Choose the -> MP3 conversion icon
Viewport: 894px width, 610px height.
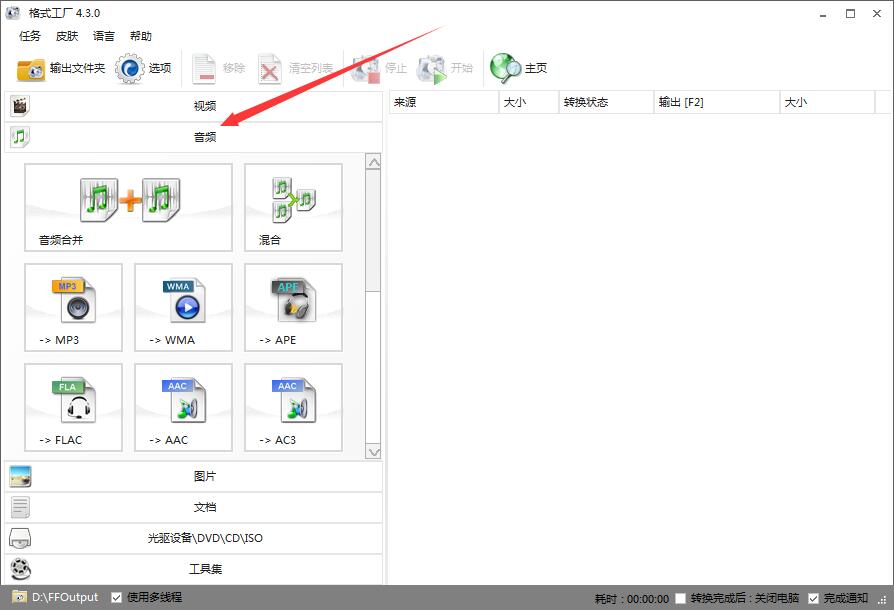coord(74,308)
